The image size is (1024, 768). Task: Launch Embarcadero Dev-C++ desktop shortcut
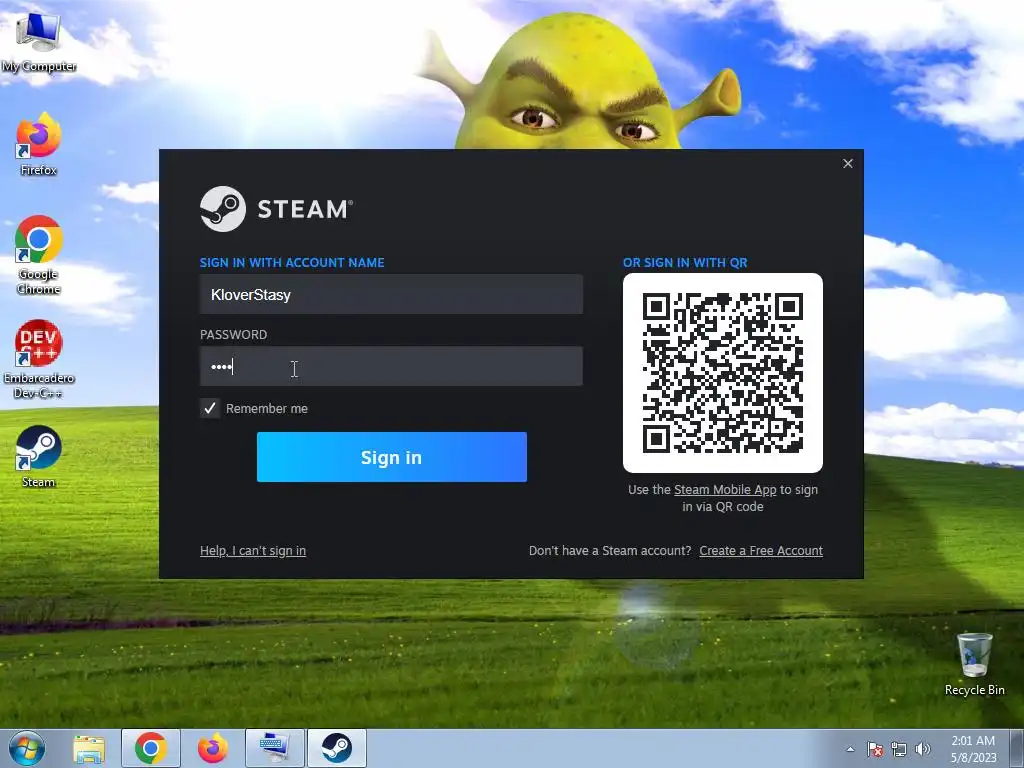click(x=39, y=359)
